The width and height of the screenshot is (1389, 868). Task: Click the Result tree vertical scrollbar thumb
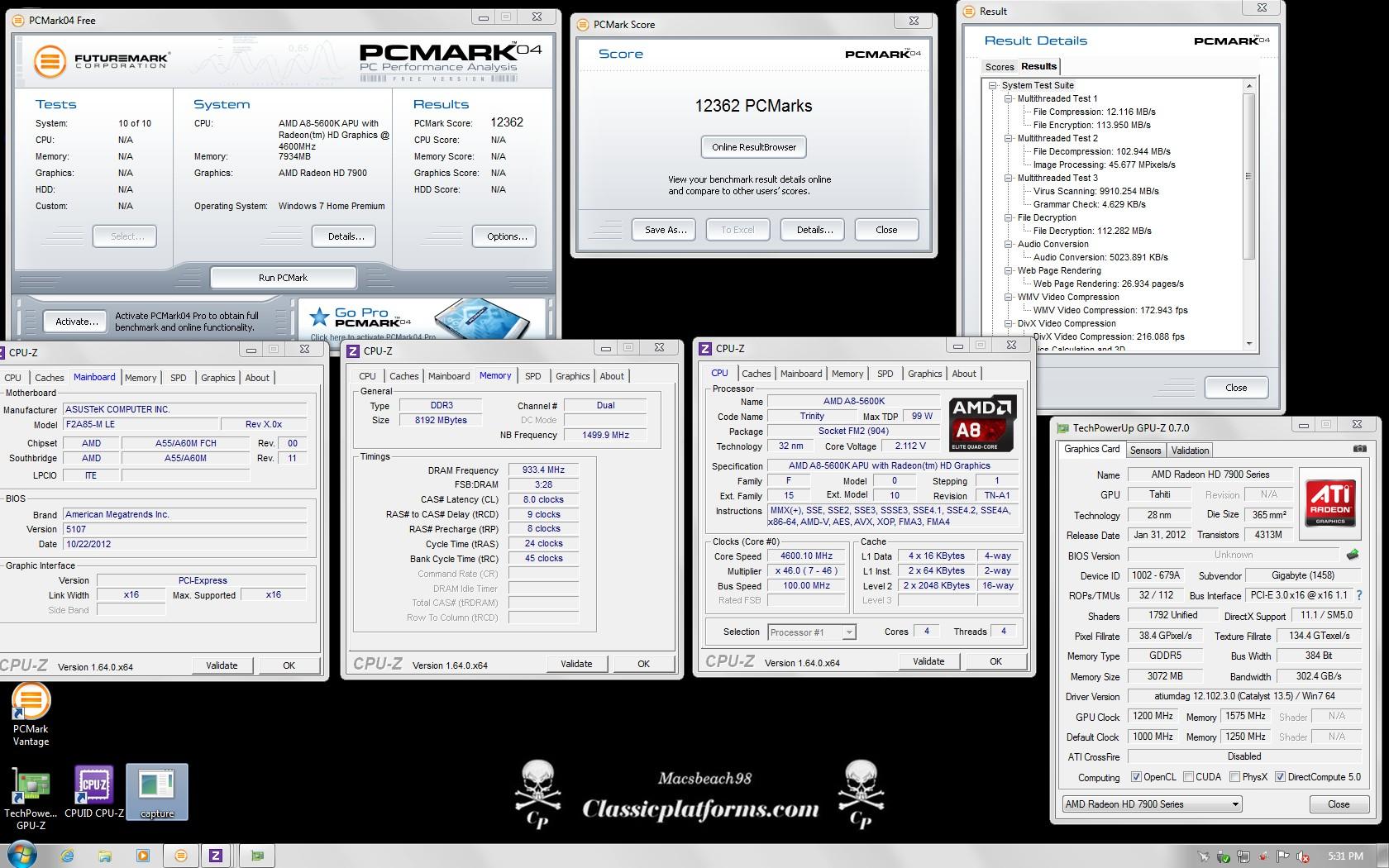pyautogui.click(x=1248, y=176)
